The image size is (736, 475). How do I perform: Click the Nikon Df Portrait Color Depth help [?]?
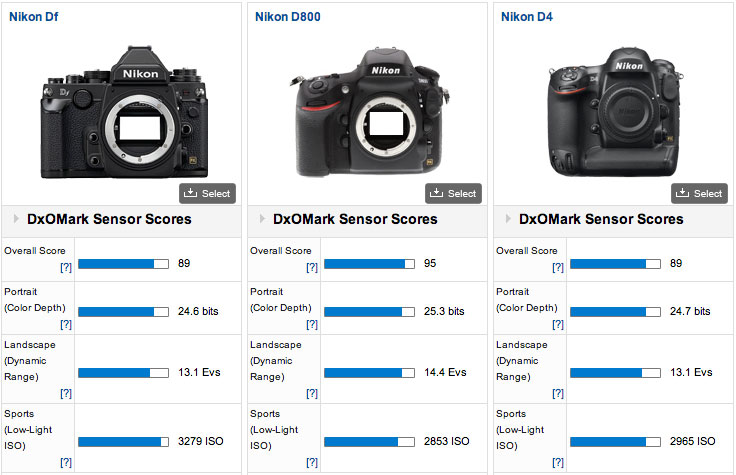pos(66,324)
